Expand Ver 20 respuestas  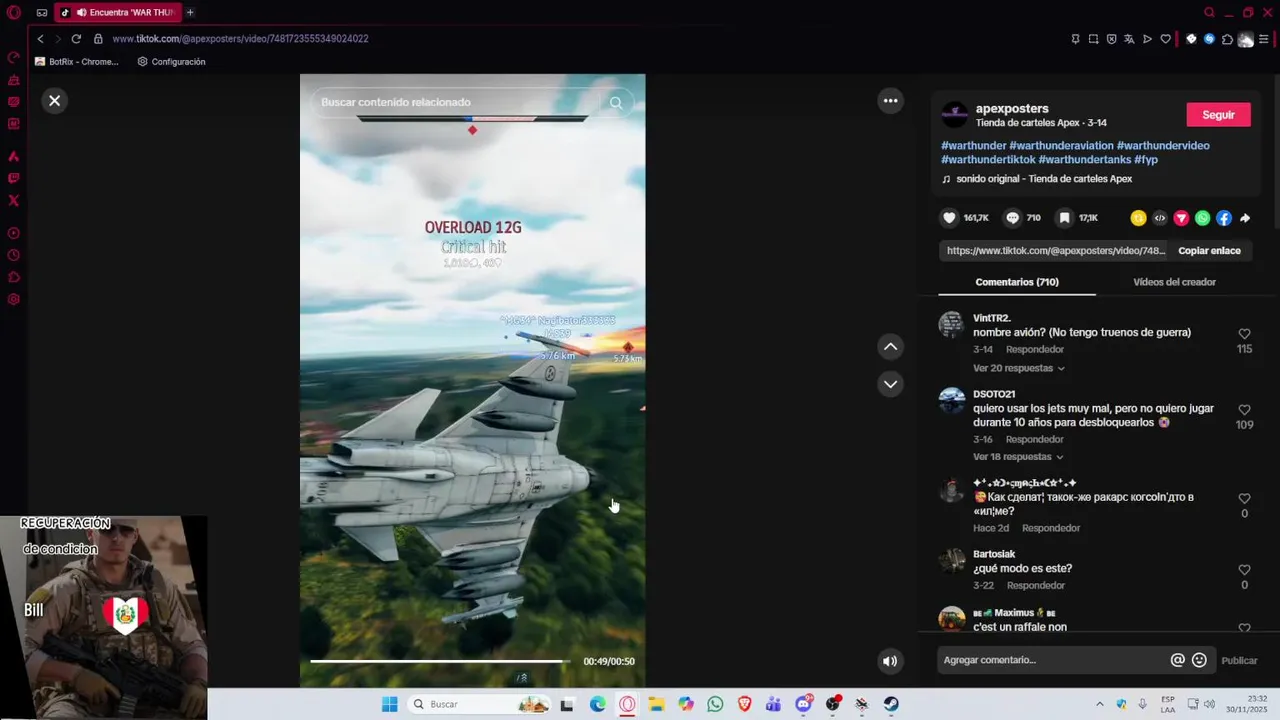[x=1018, y=368]
